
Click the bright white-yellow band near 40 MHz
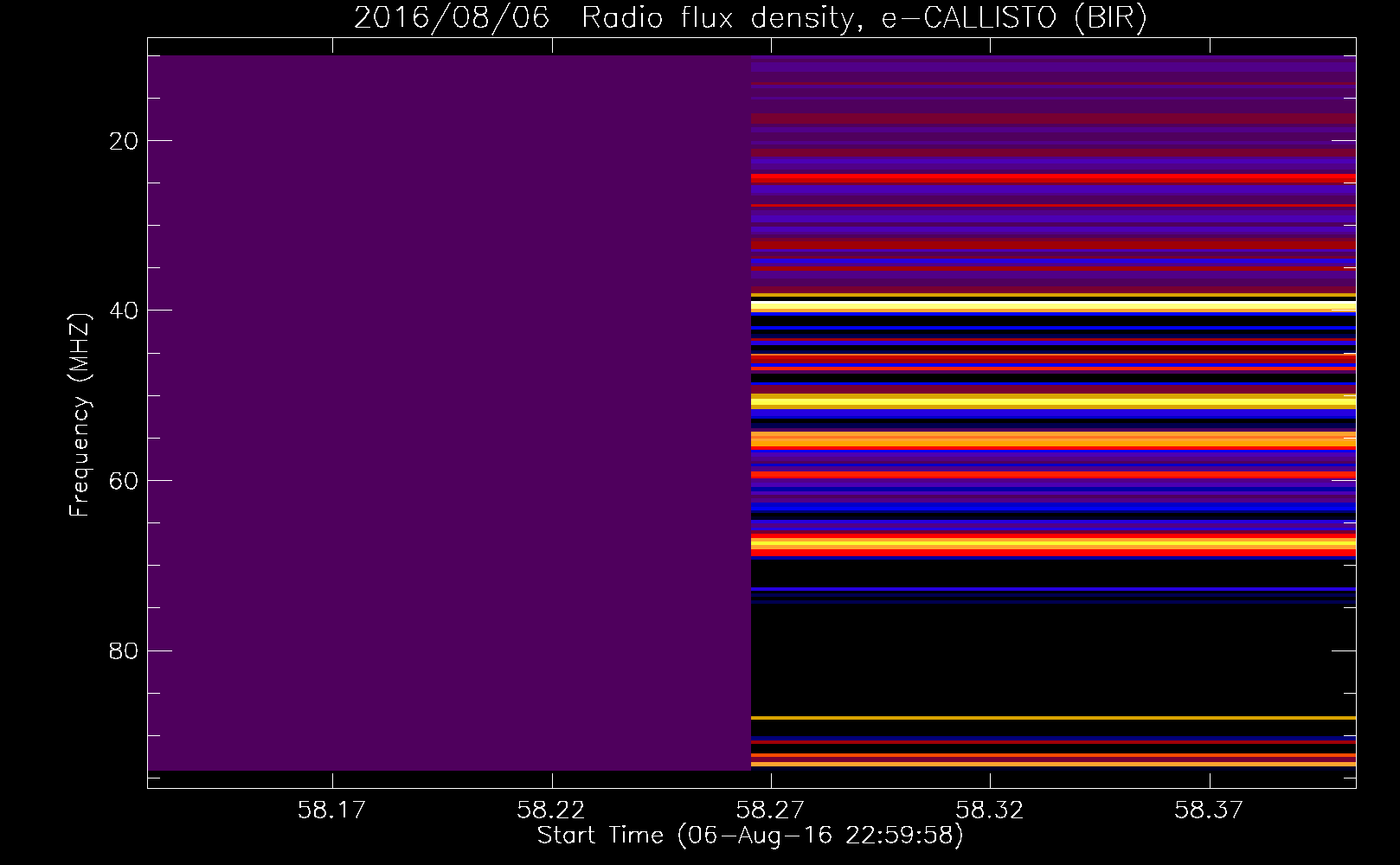pos(1053,306)
